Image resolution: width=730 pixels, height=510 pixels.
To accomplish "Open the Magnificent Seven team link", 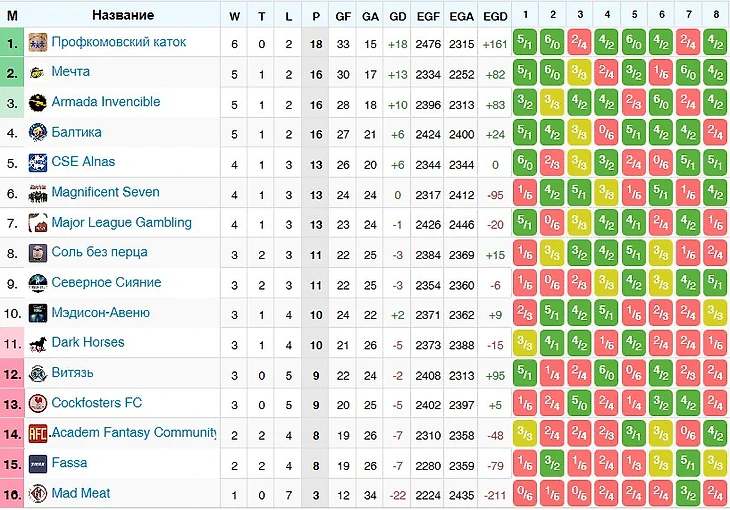I will pos(105,192).
